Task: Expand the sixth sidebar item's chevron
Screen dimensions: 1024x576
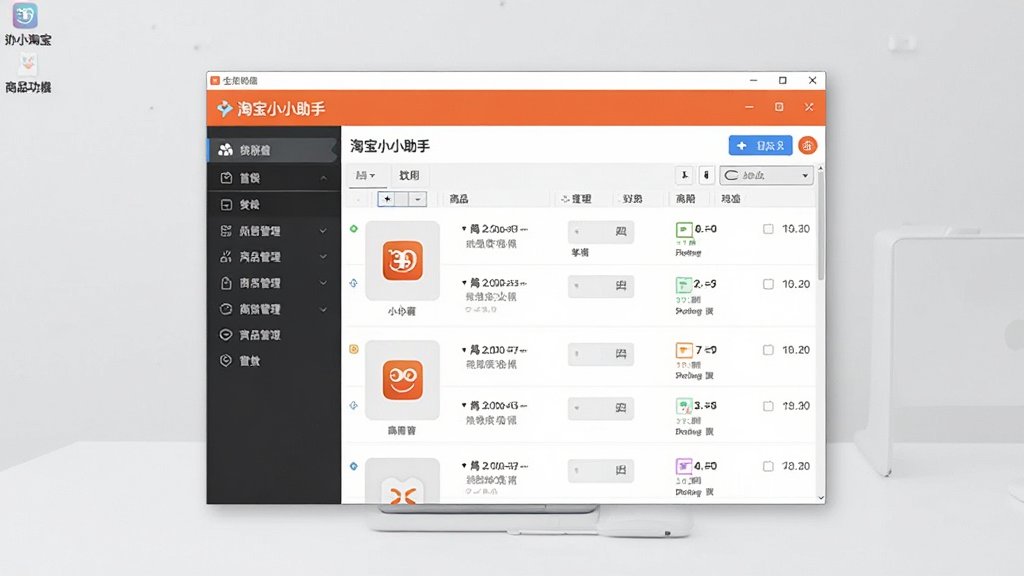Action: (323, 283)
